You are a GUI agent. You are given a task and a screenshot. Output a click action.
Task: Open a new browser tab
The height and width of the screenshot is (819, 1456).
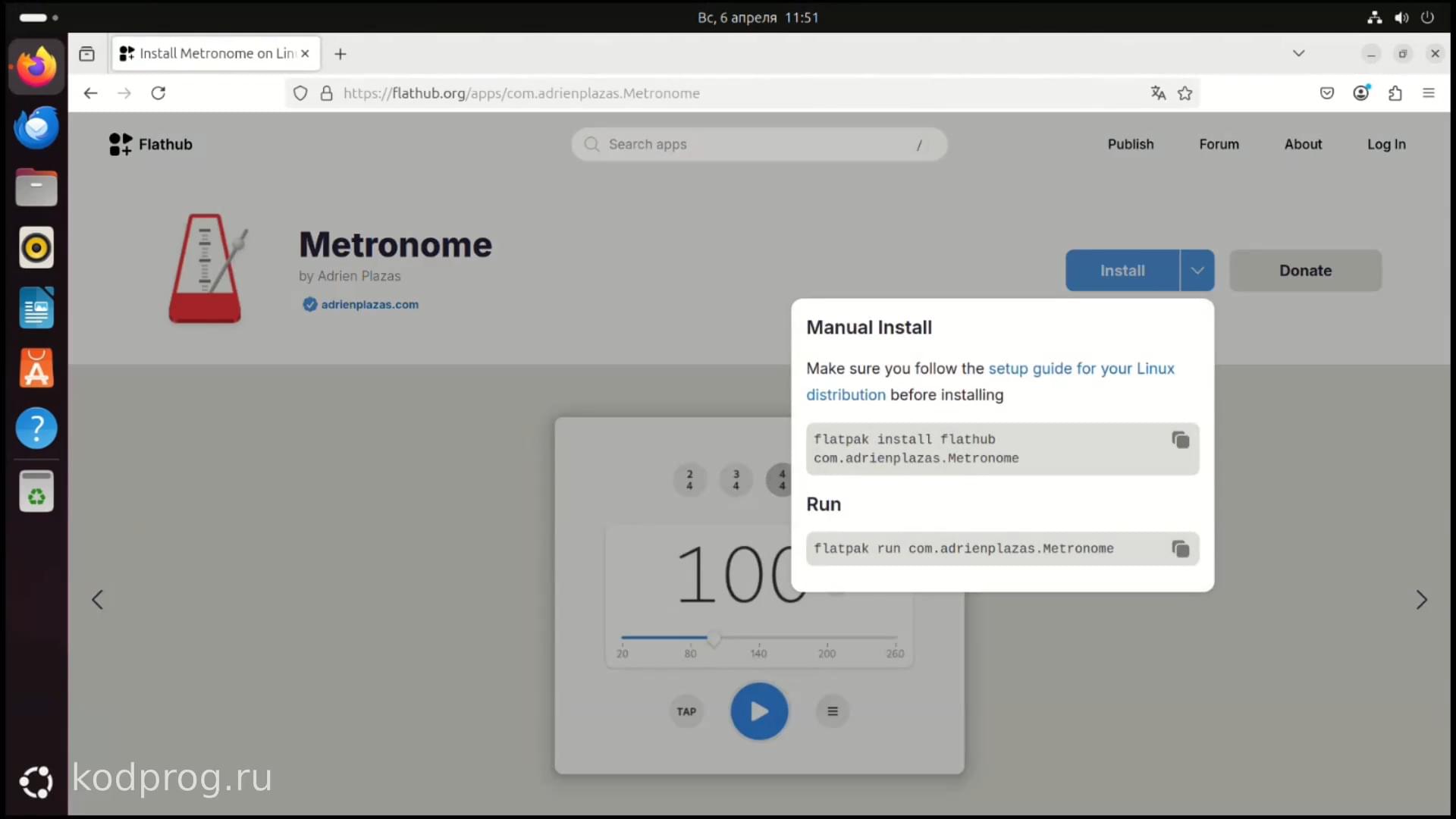click(340, 54)
